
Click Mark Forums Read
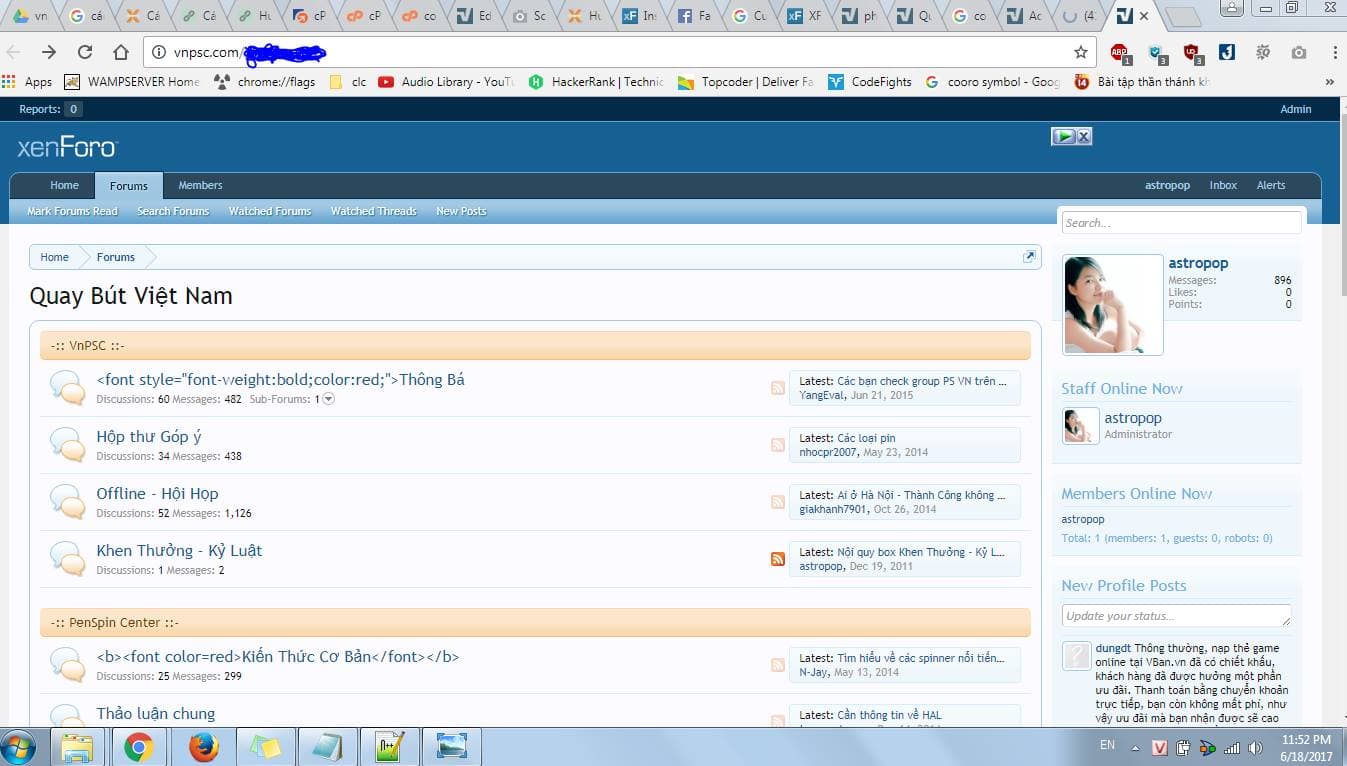click(x=71, y=211)
